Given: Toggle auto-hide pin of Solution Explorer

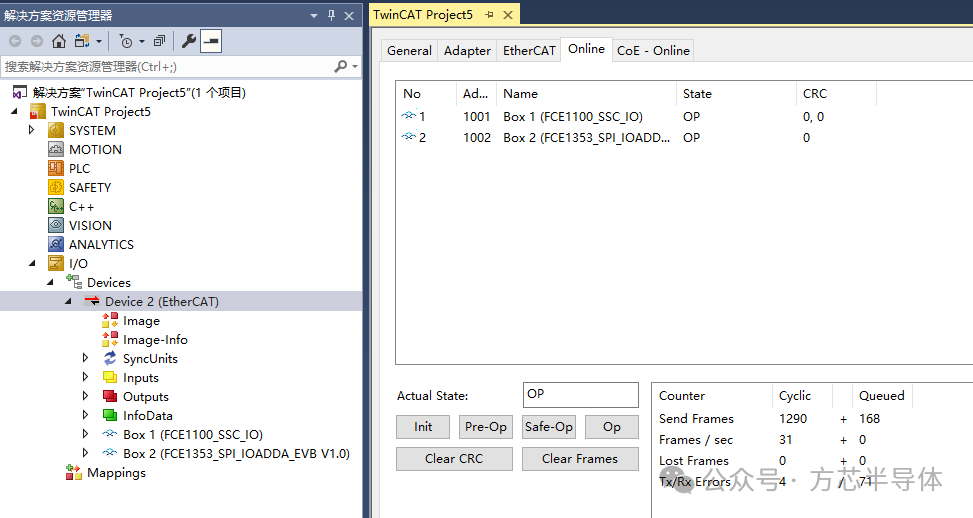Looking at the screenshot, I should tap(331, 16).
